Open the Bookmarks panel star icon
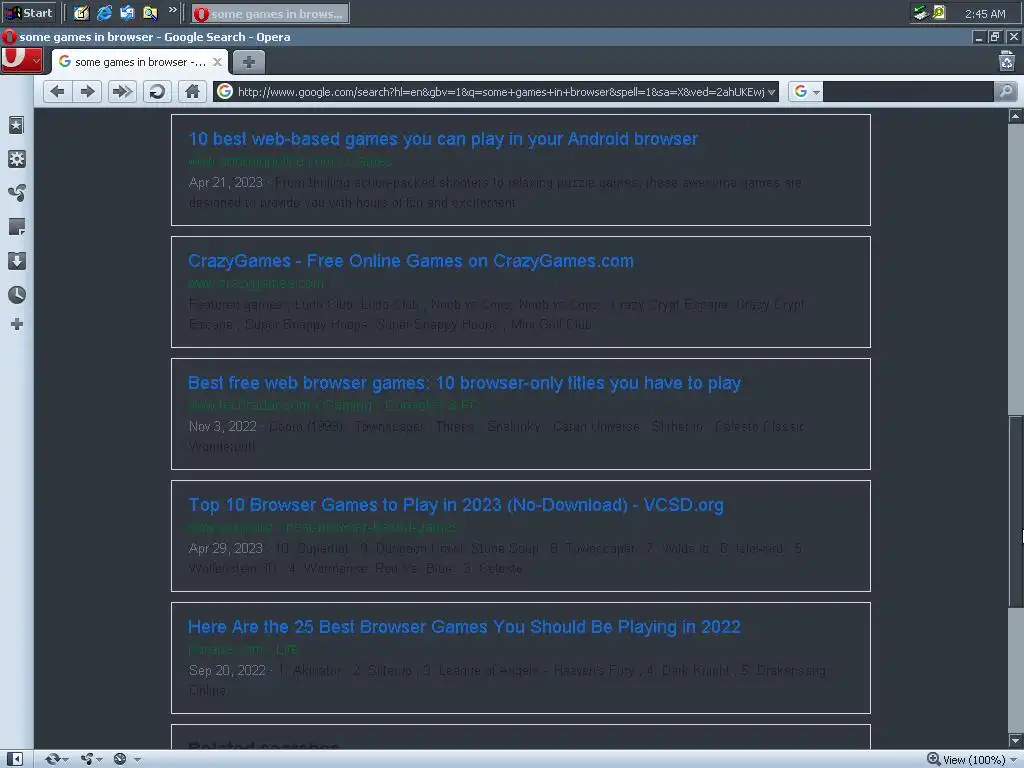Image resolution: width=1024 pixels, height=768 pixels. click(x=16, y=125)
